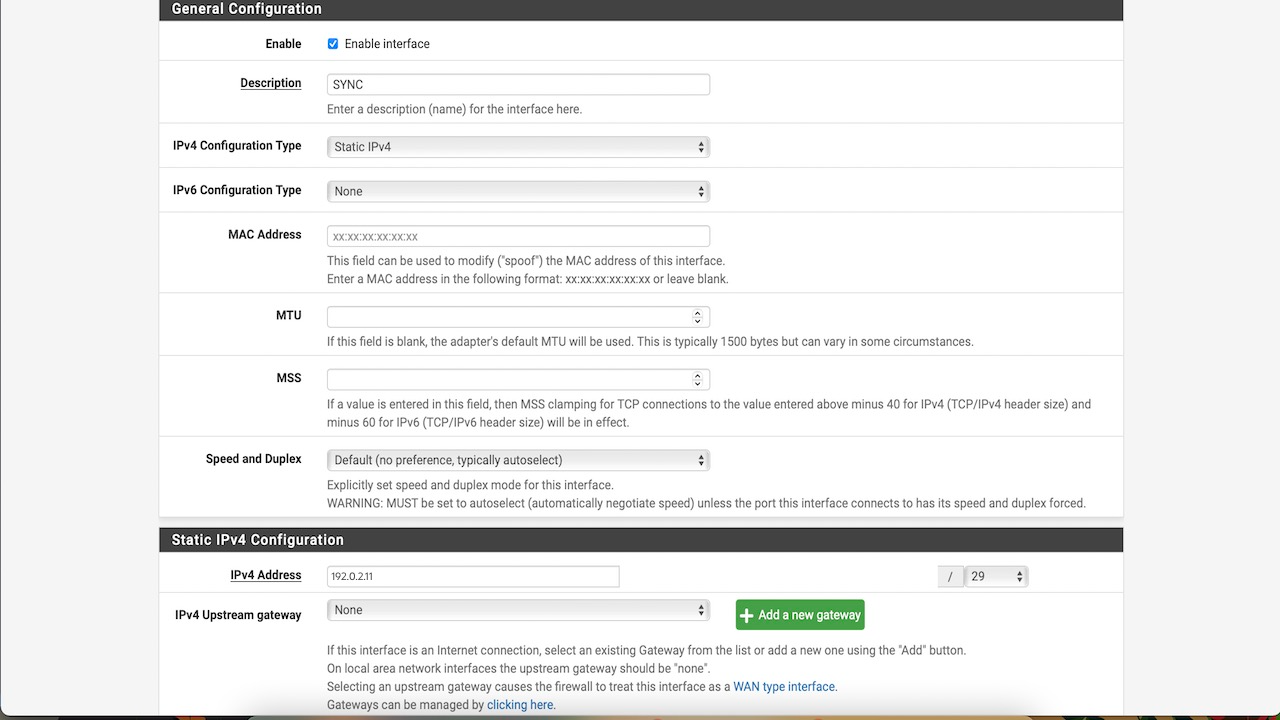Open the subnet mask /29 dropdown
Viewport: 1280px width, 720px height.
tap(995, 575)
